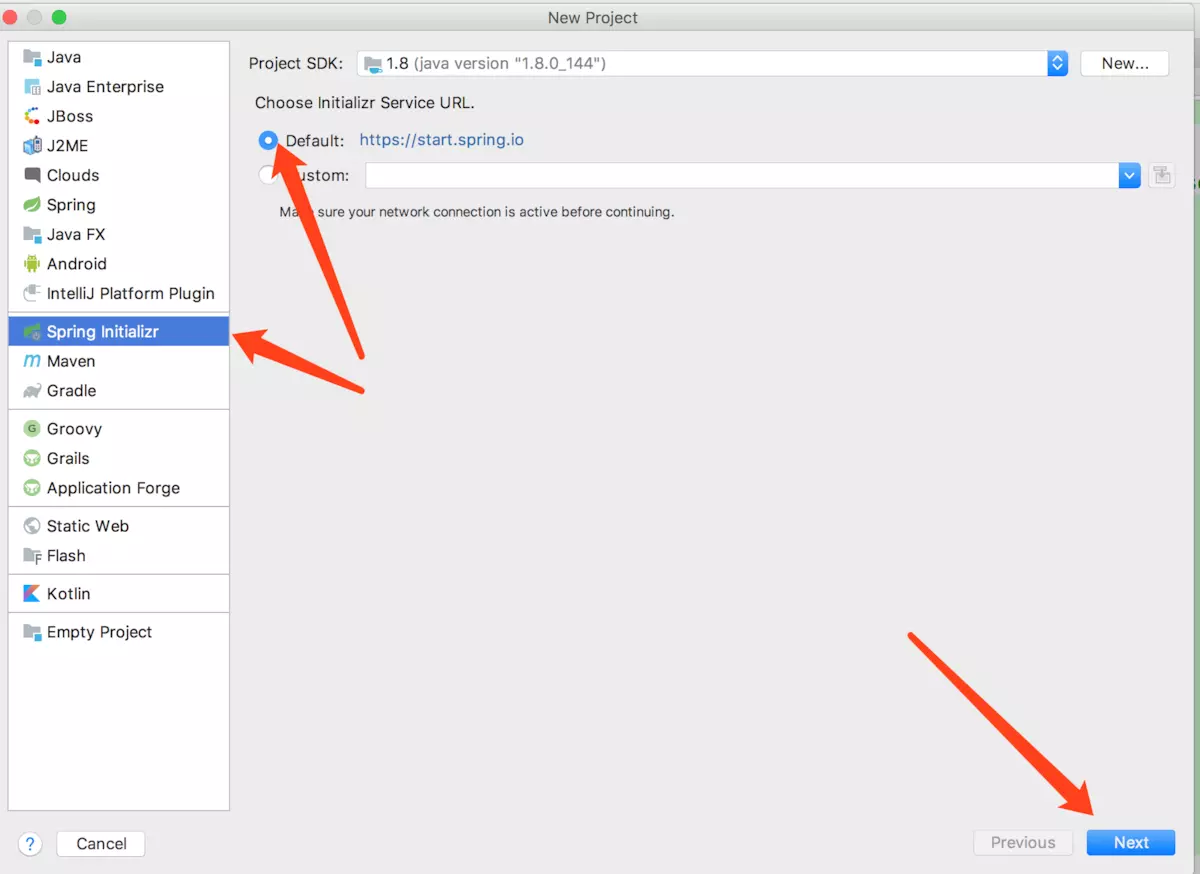Screen dimensions: 1200x874
Task: Click the network connection reminder text
Action: 477,212
